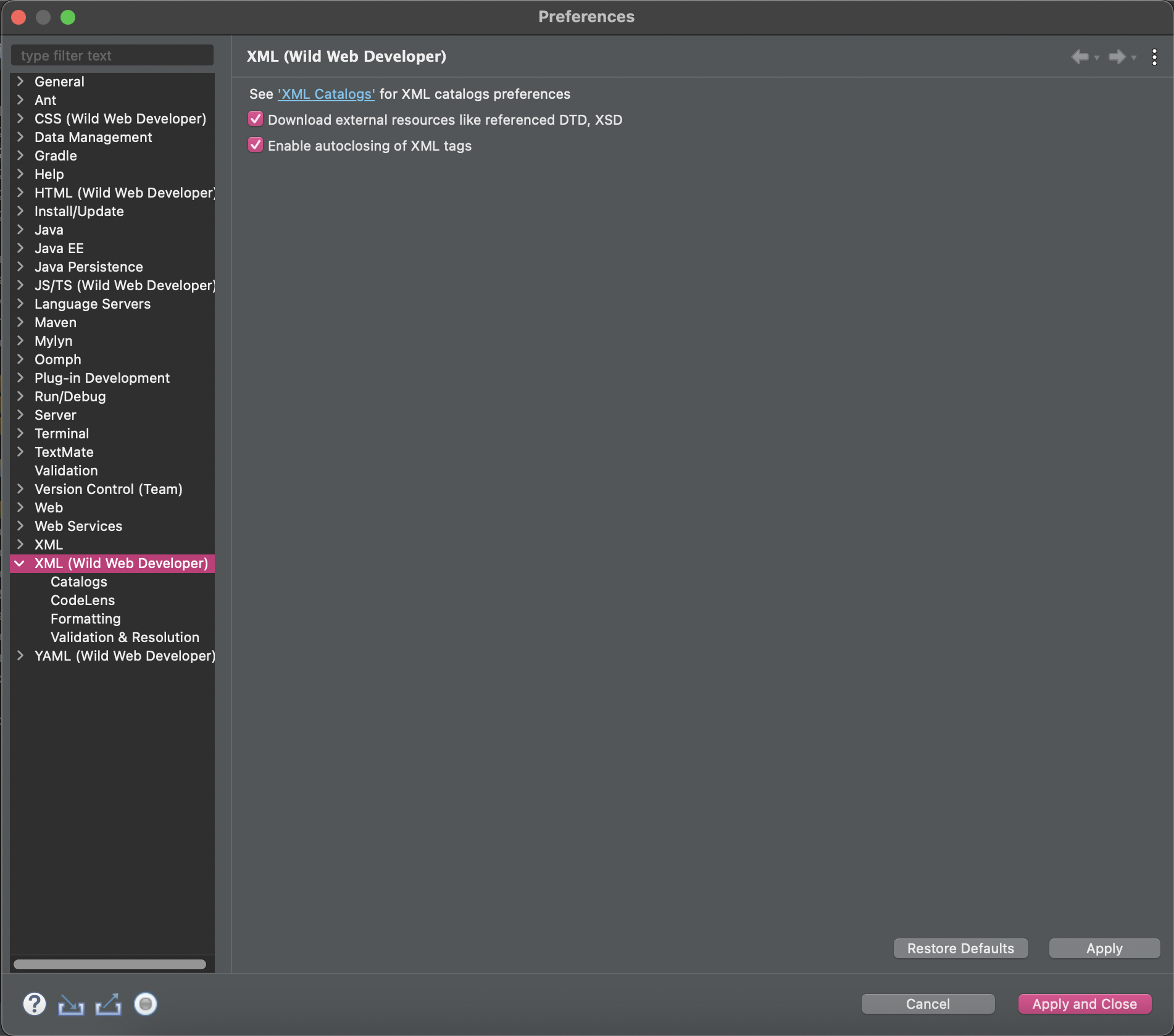Expand the Data Management node
The width and height of the screenshot is (1174, 1036).
point(20,137)
